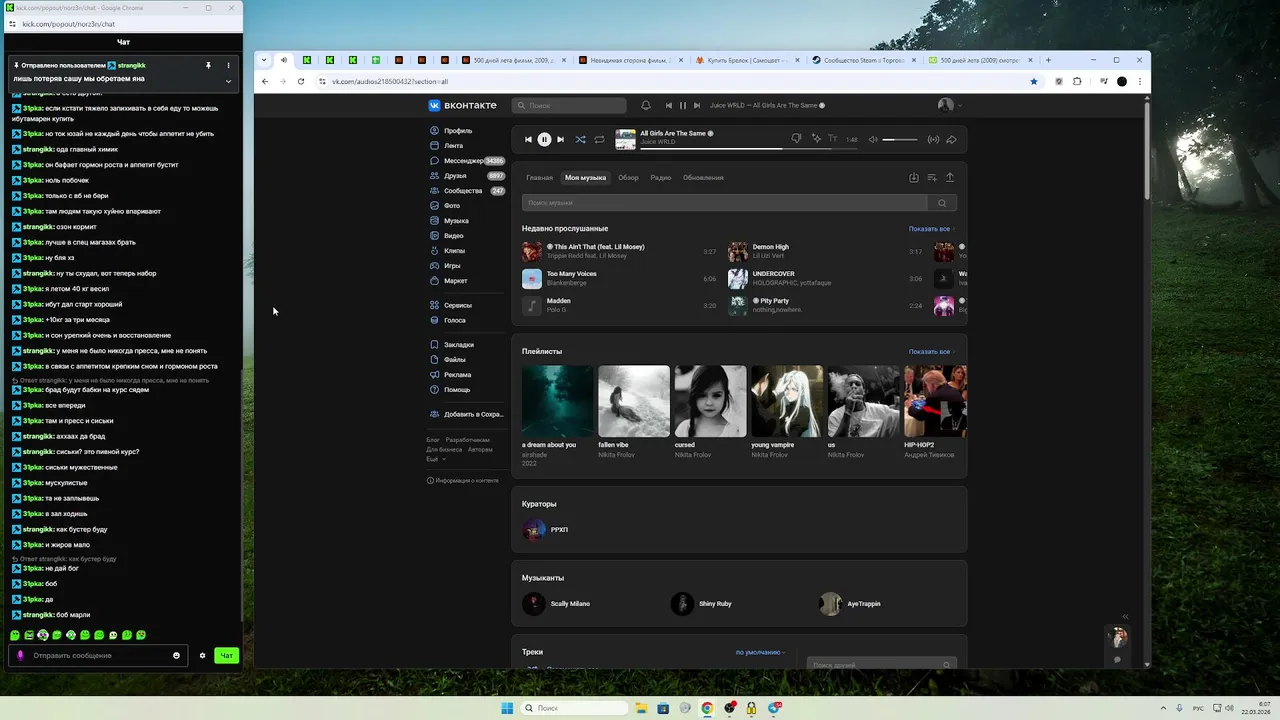The width and height of the screenshot is (1280, 720).
Task: Show lyrics with the Tt icon
Action: (x=832, y=139)
